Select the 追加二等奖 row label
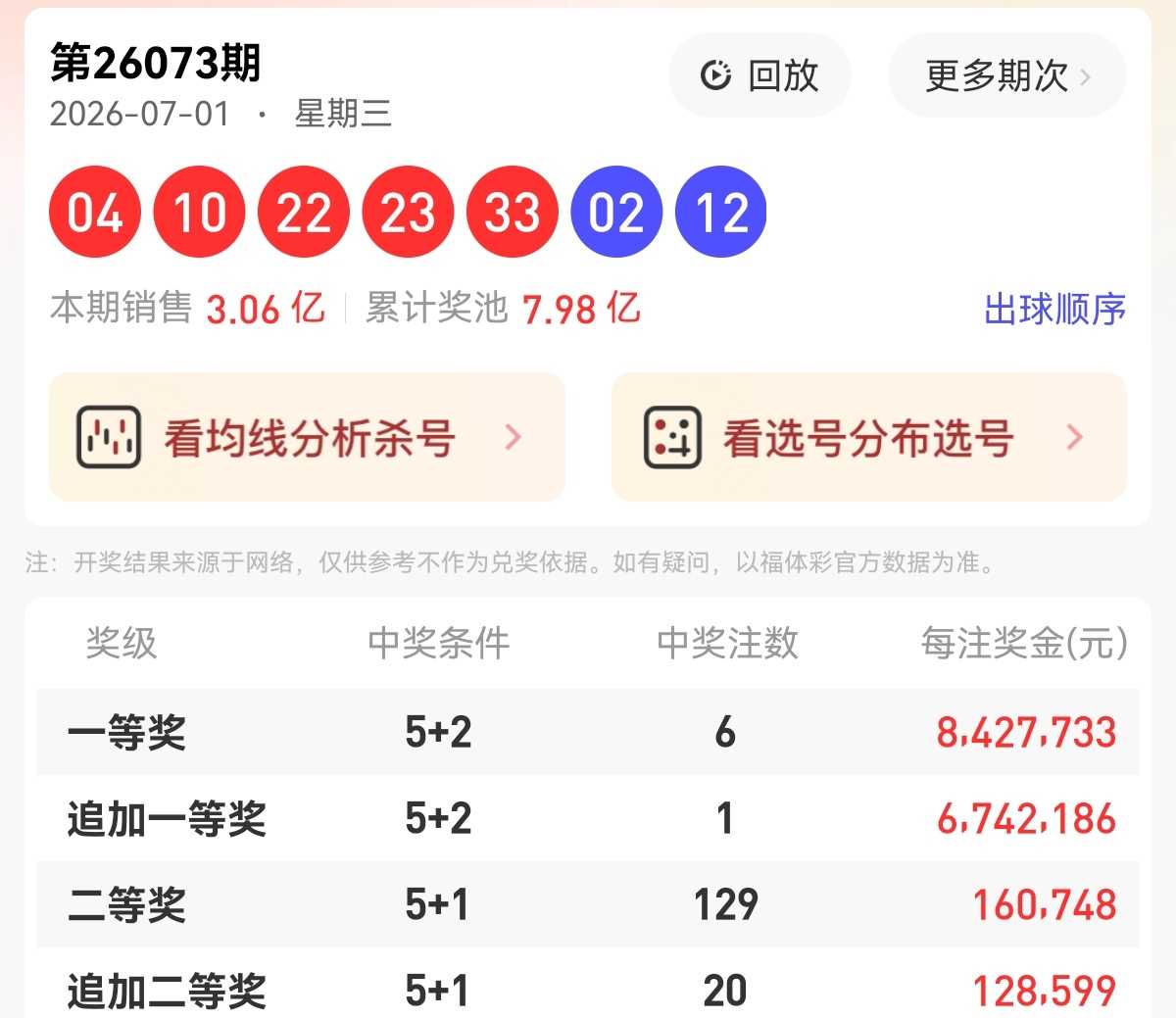 pyautogui.click(x=167, y=992)
